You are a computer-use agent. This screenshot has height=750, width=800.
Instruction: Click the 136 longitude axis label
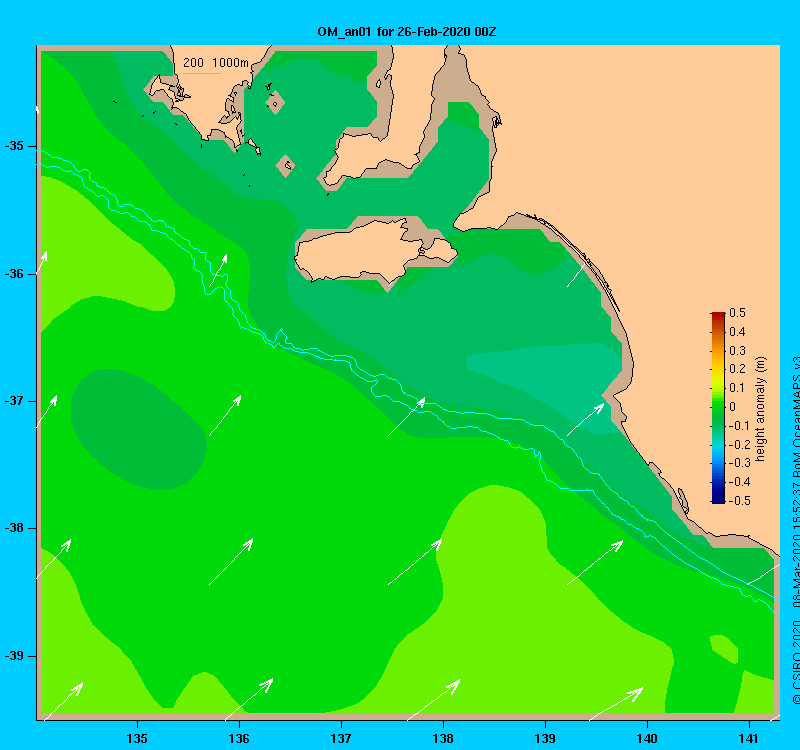point(239,738)
